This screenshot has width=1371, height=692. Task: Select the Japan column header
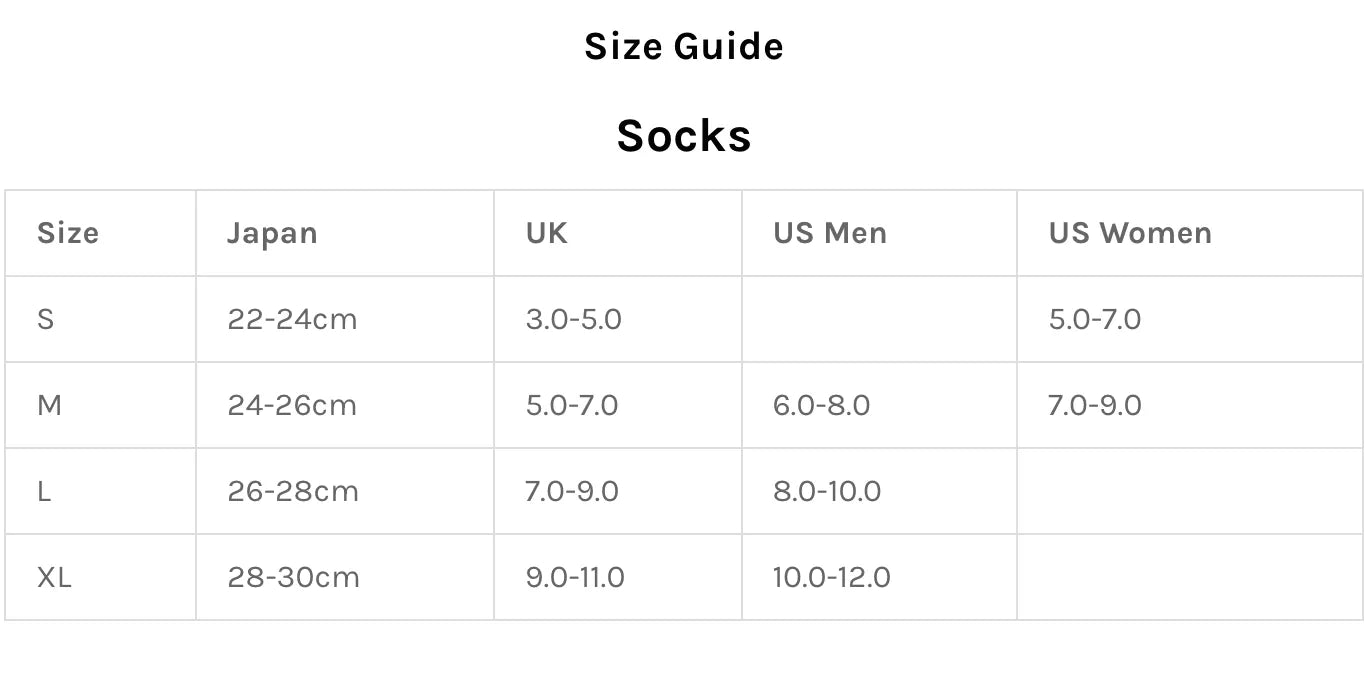click(272, 233)
